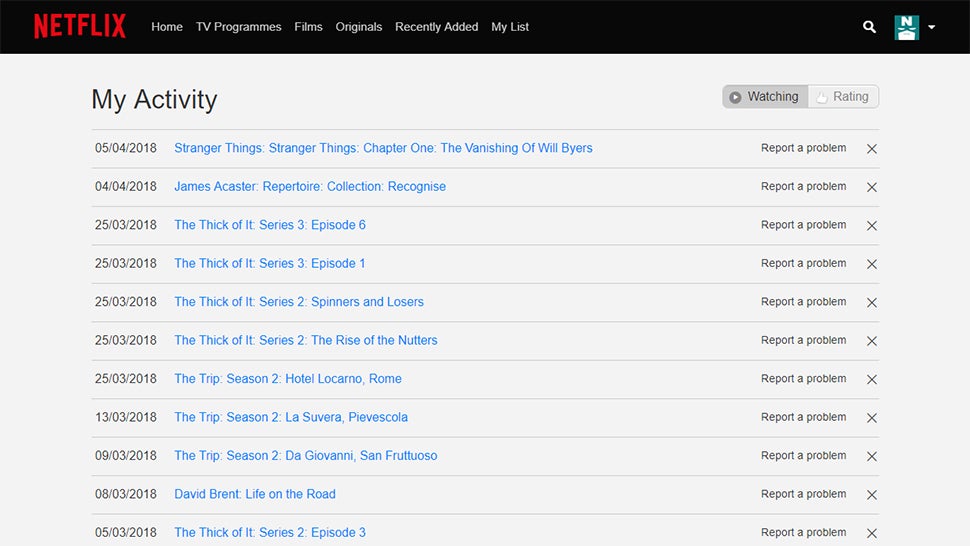Viewport: 970px width, 546px height.
Task: Open The Rise of the Nutters link
Action: tap(306, 340)
